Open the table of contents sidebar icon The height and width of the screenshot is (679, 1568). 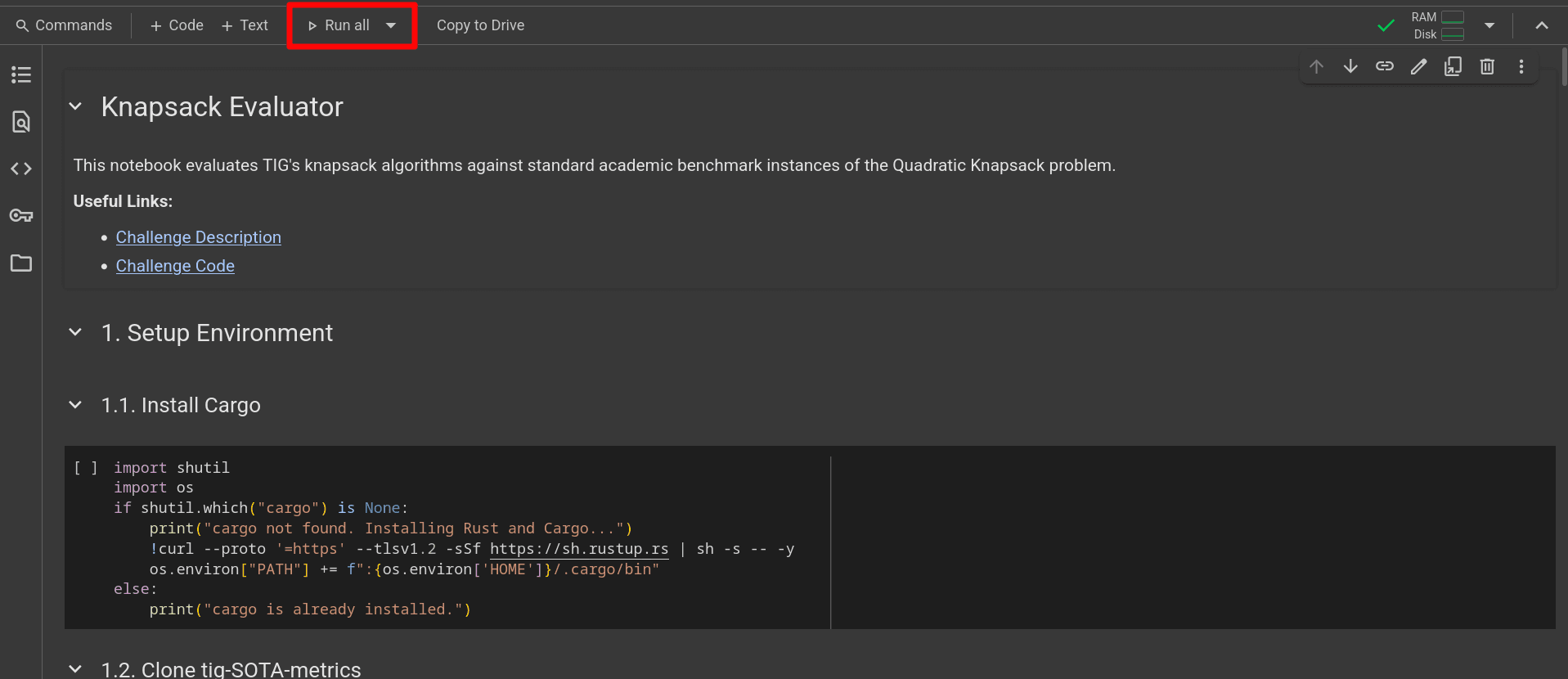pos(21,74)
